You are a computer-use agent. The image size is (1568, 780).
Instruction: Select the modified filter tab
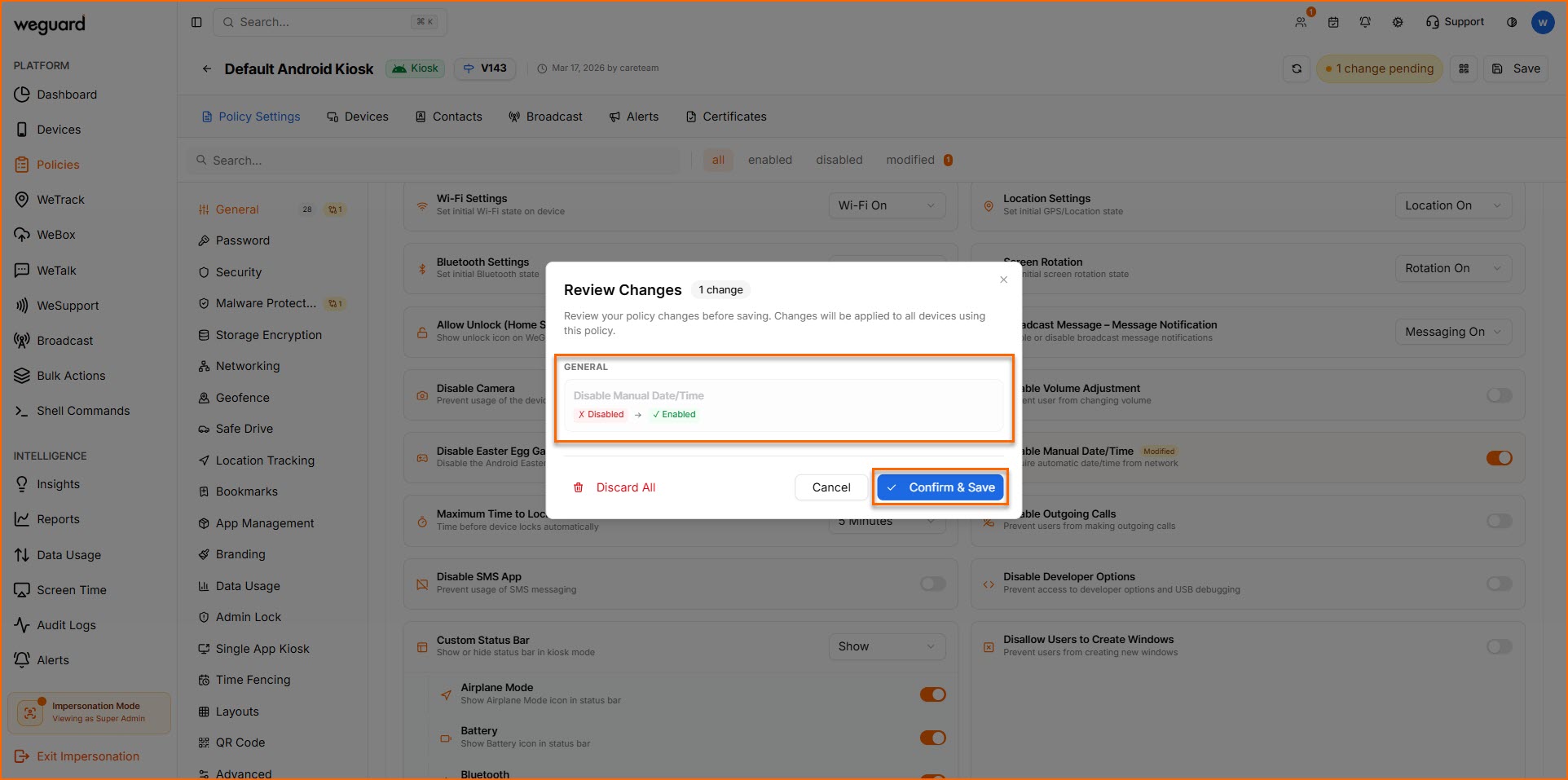click(x=910, y=160)
